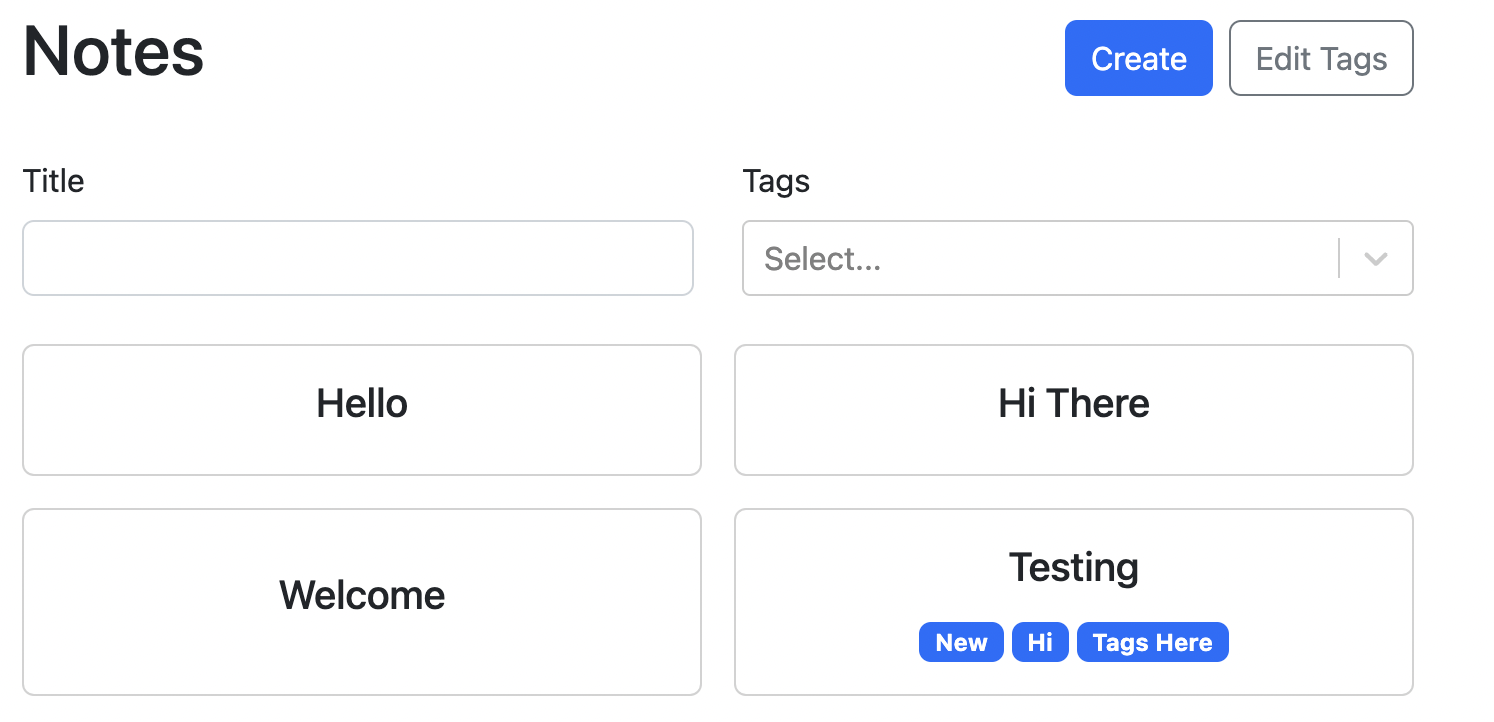Open the Edit Tags dialog
The image size is (1494, 722).
click(1321, 59)
